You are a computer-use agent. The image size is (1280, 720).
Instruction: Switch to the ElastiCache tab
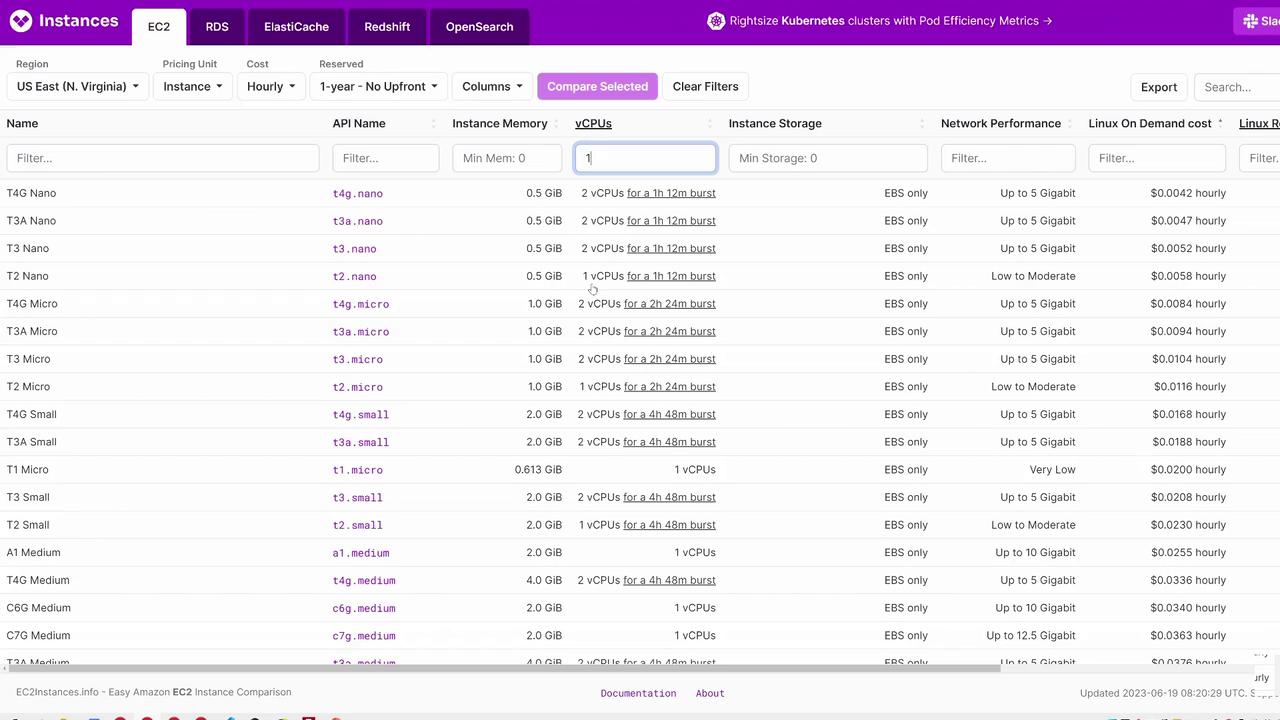[296, 27]
